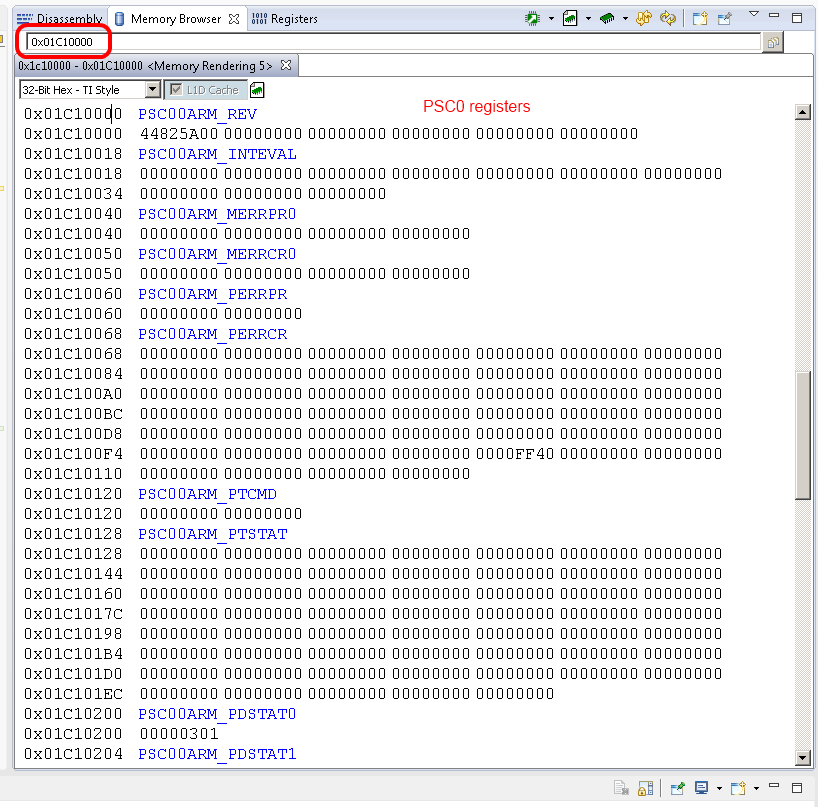The width and height of the screenshot is (818, 807).
Task: Click the Pin Memory Browser view icon
Action: (x=725, y=19)
